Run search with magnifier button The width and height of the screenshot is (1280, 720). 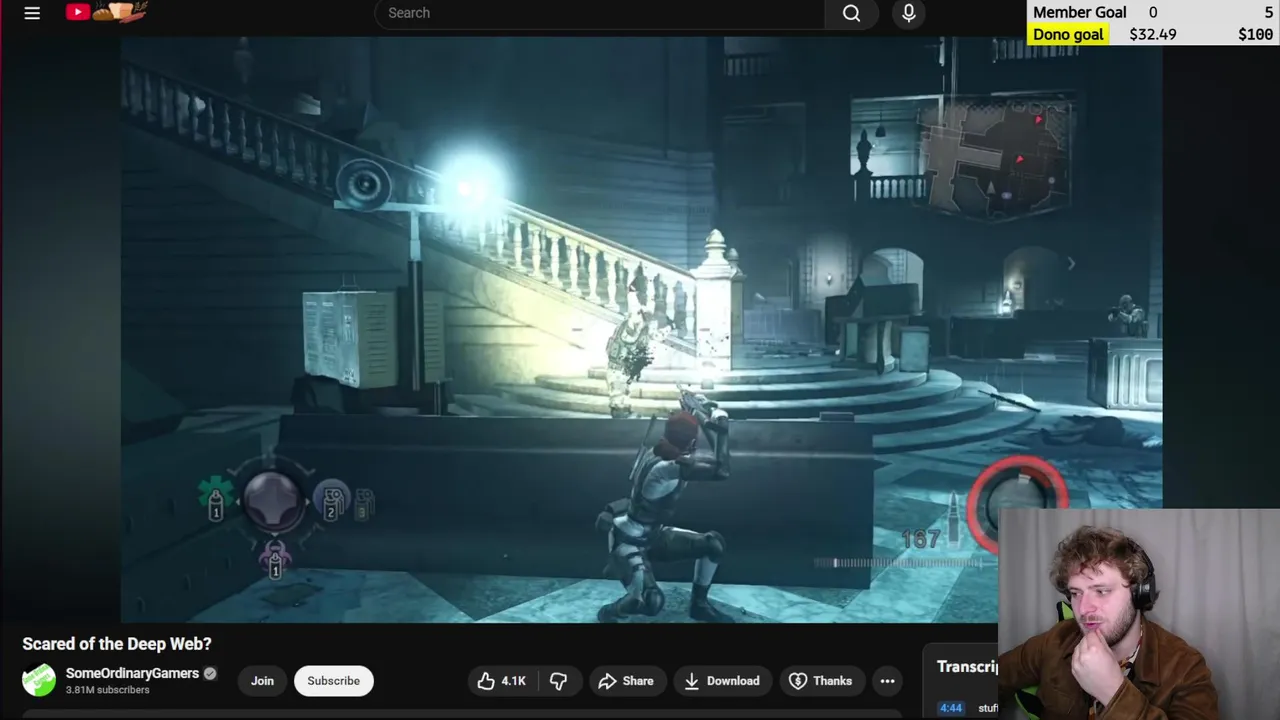pyautogui.click(x=851, y=13)
